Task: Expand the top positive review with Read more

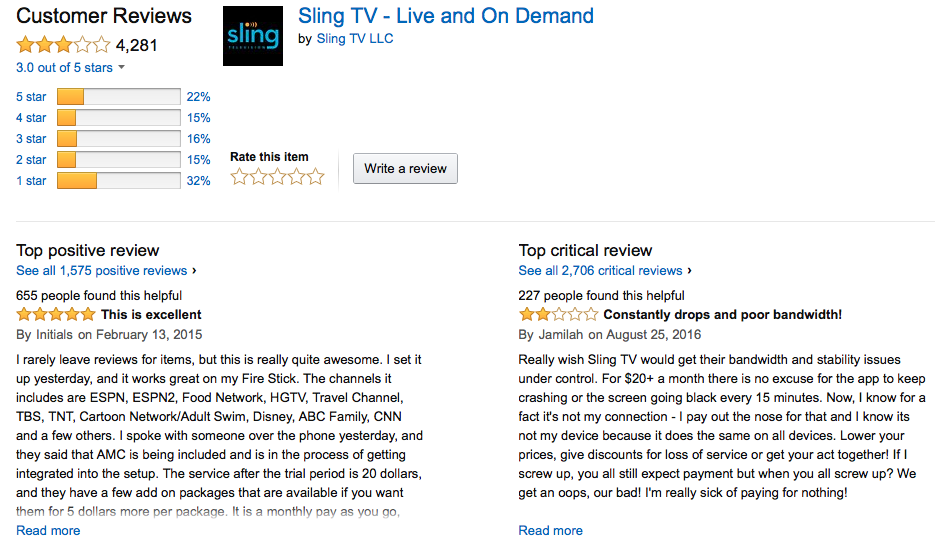Action: (x=48, y=530)
